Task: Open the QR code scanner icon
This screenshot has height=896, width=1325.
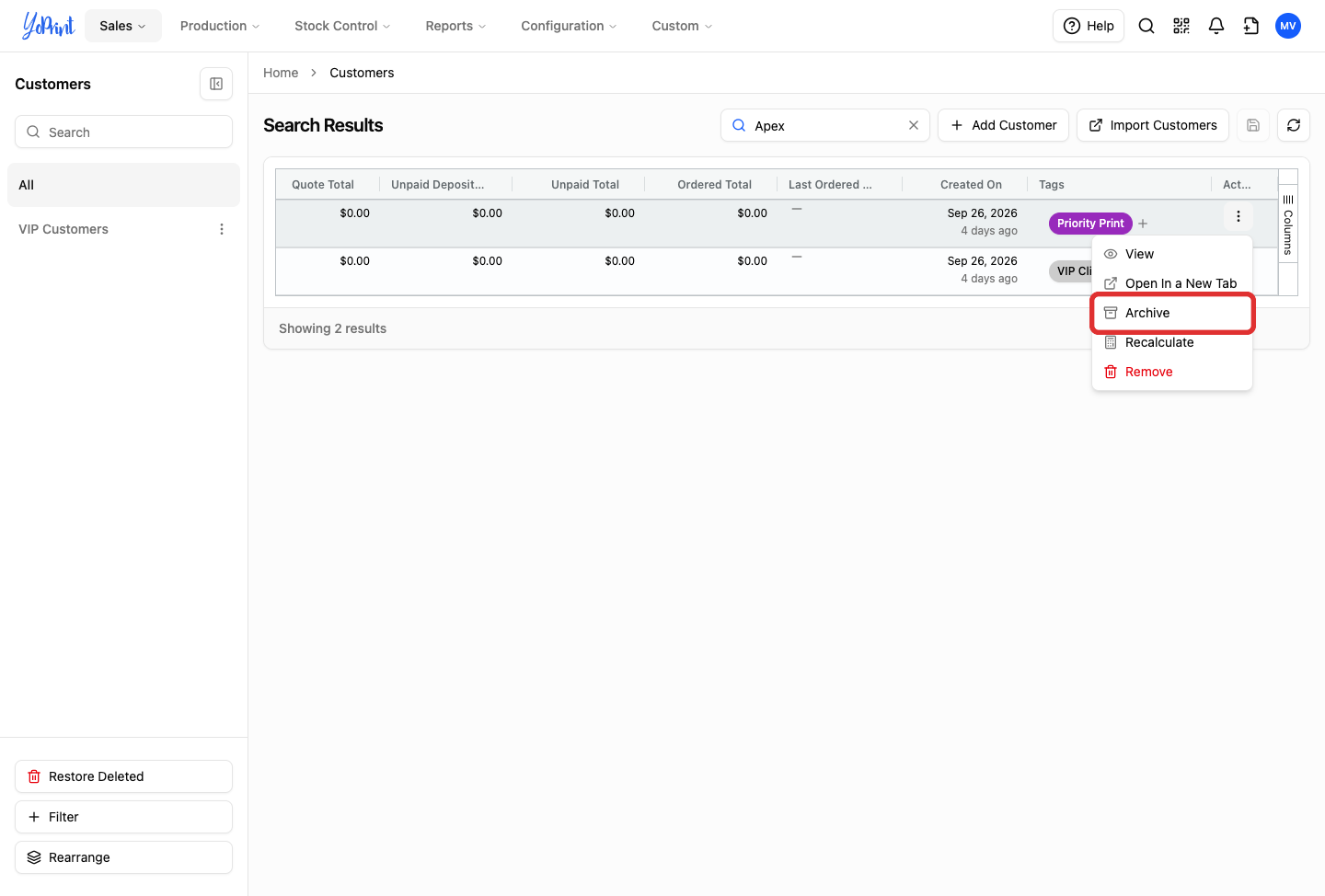Action: 1181,26
